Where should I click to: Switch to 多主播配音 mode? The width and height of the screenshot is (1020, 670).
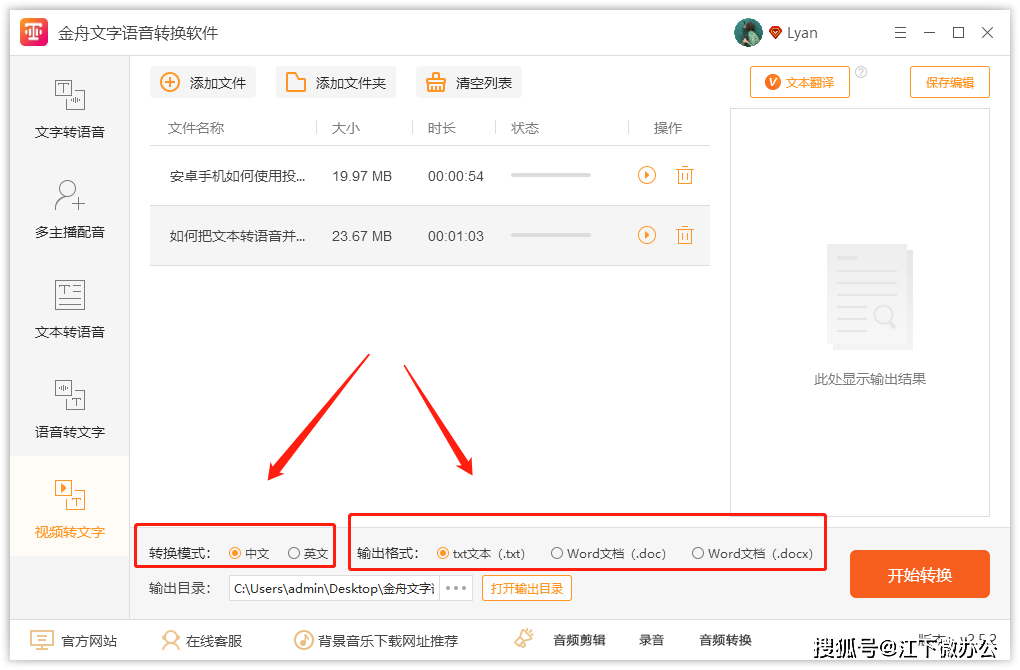pyautogui.click(x=70, y=209)
